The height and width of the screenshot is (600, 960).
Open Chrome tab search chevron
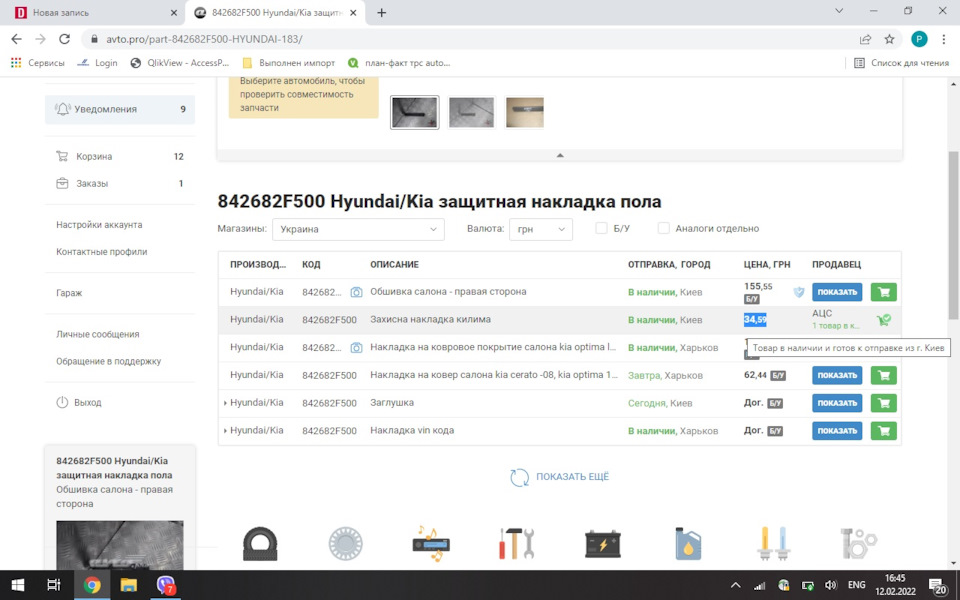pos(839,11)
